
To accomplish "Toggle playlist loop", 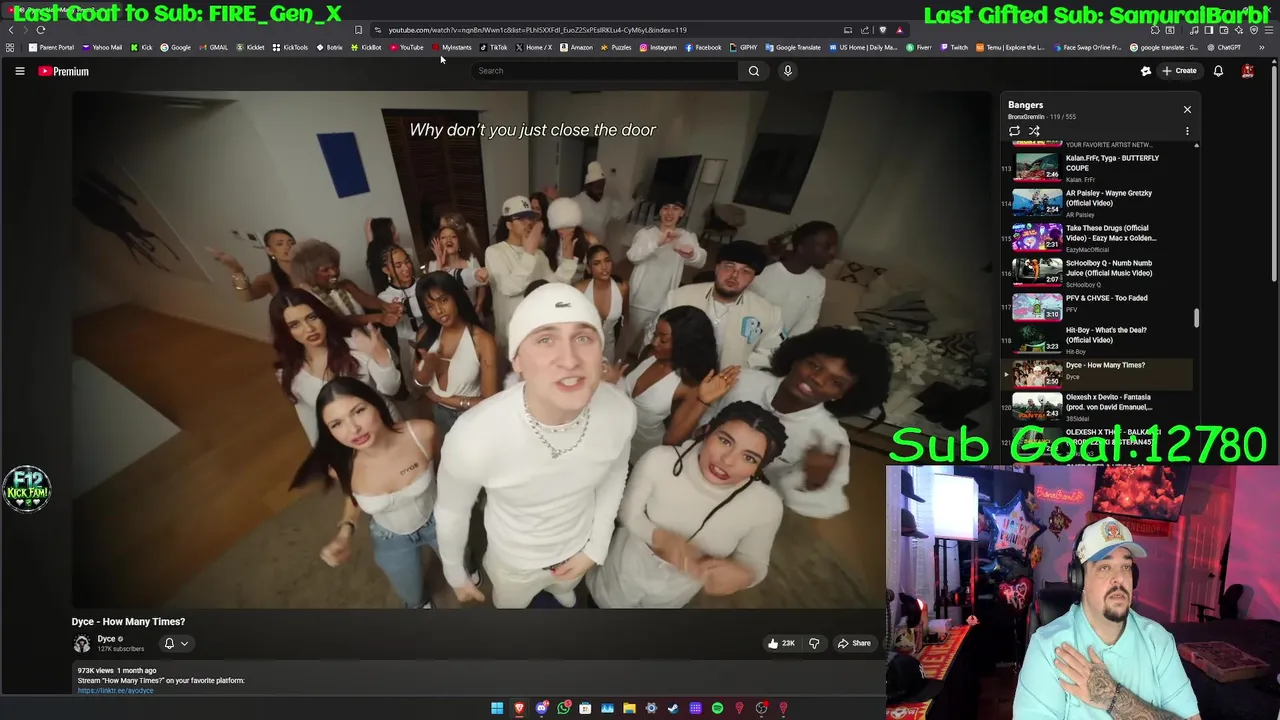I will click(x=1014, y=131).
